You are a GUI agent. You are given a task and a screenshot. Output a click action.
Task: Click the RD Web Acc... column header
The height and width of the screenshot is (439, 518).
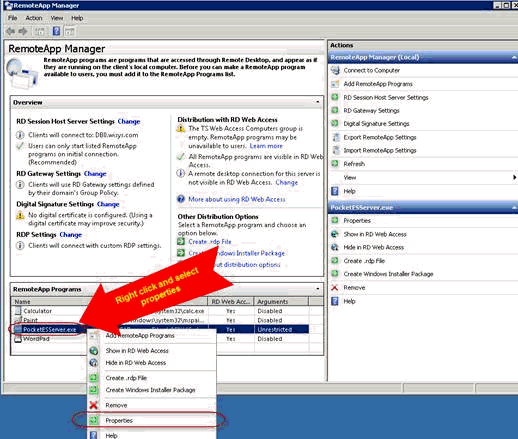231,301
